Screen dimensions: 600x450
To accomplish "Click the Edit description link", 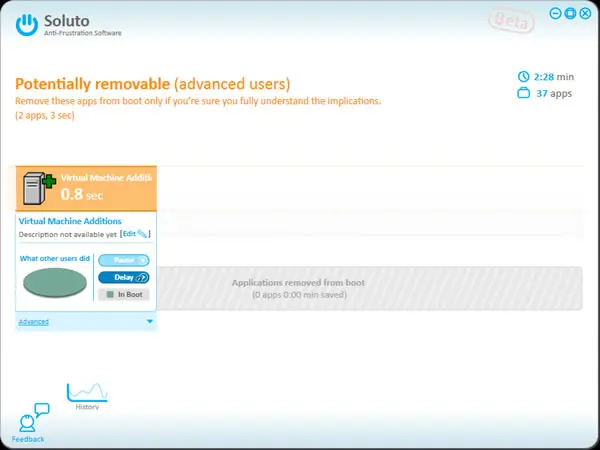I will point(129,233).
